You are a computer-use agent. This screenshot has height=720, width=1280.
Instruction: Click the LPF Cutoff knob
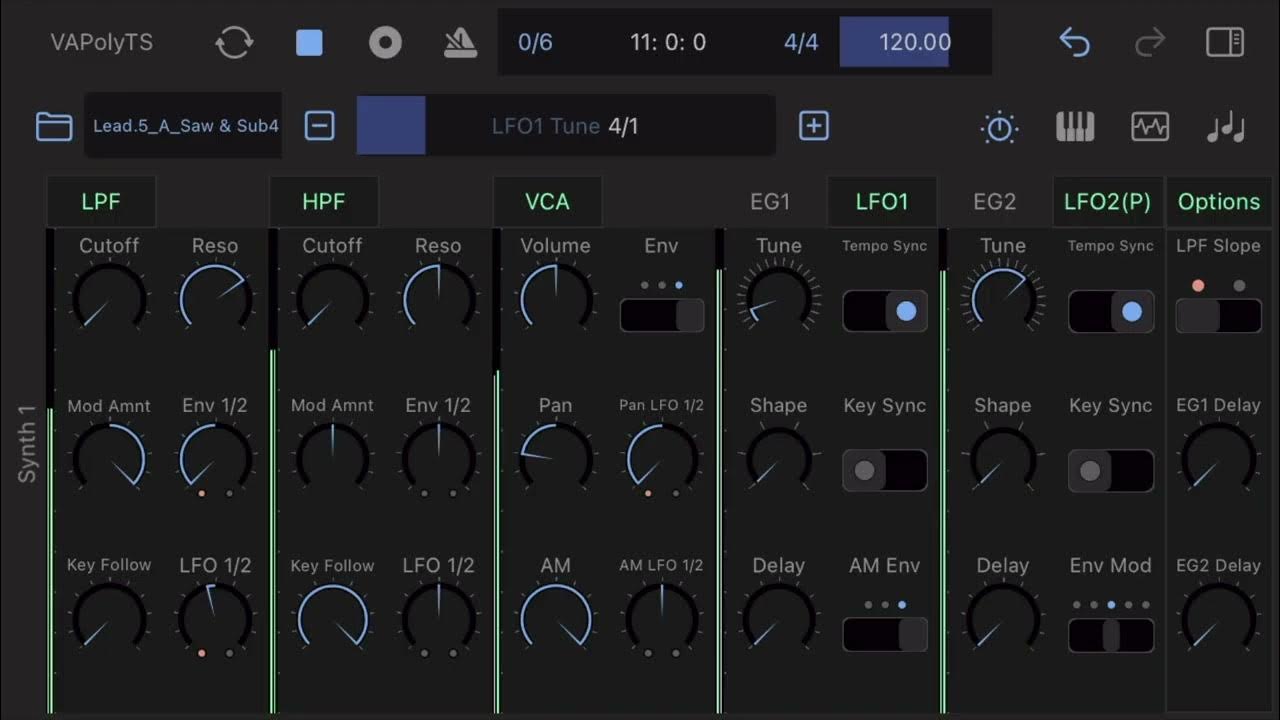pos(109,298)
